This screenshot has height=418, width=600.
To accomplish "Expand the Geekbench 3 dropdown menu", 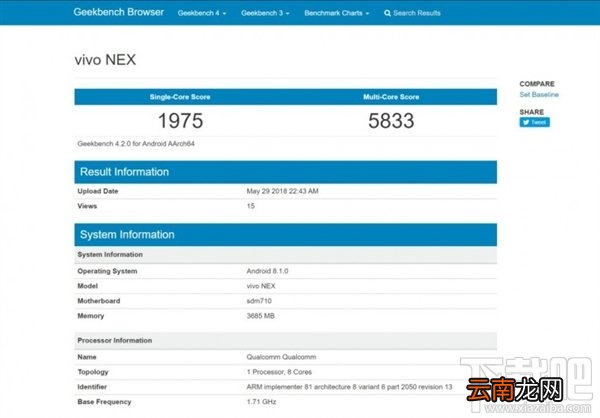I will pyautogui.click(x=265, y=13).
